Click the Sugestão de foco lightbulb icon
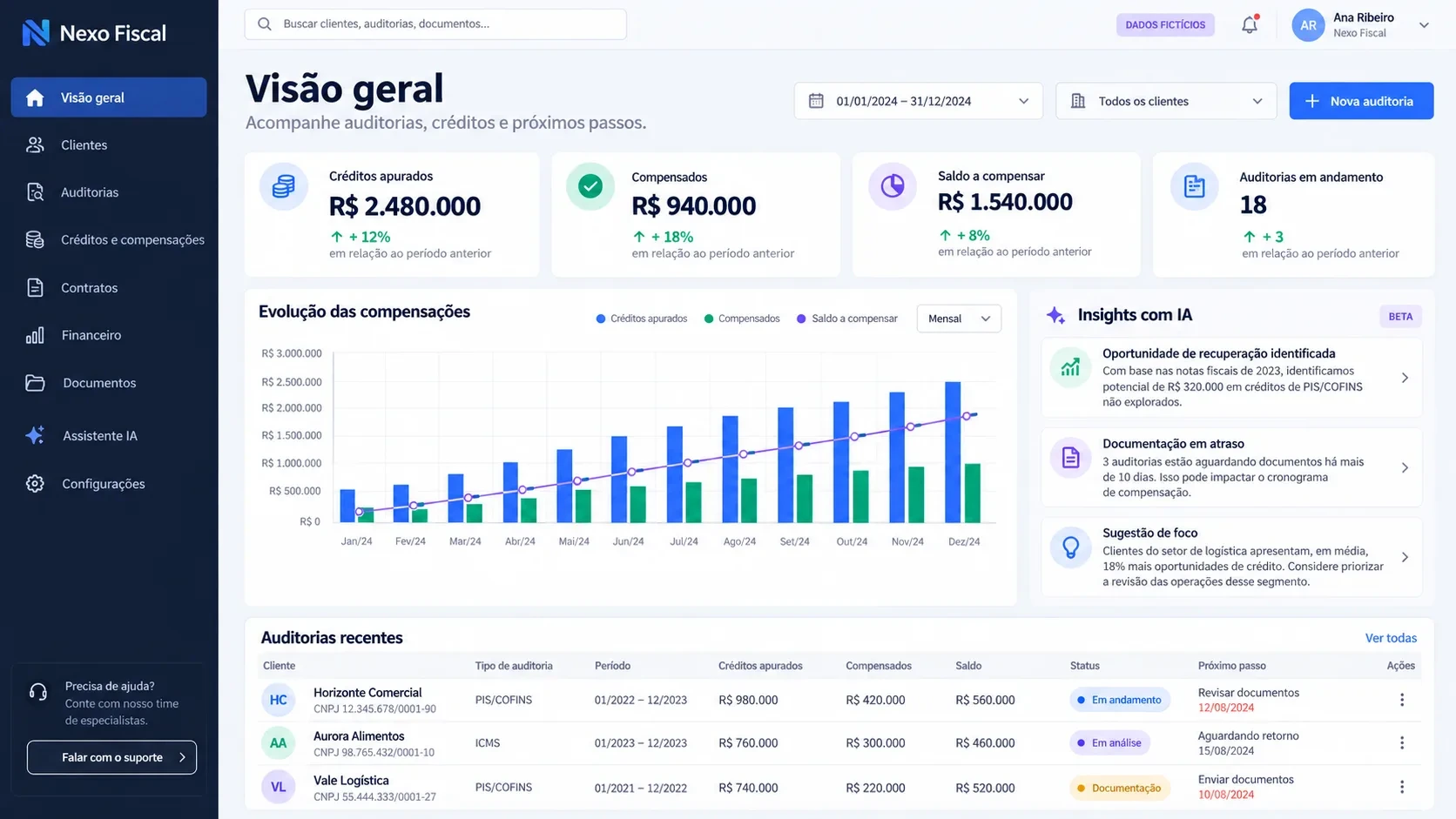 1070,547
